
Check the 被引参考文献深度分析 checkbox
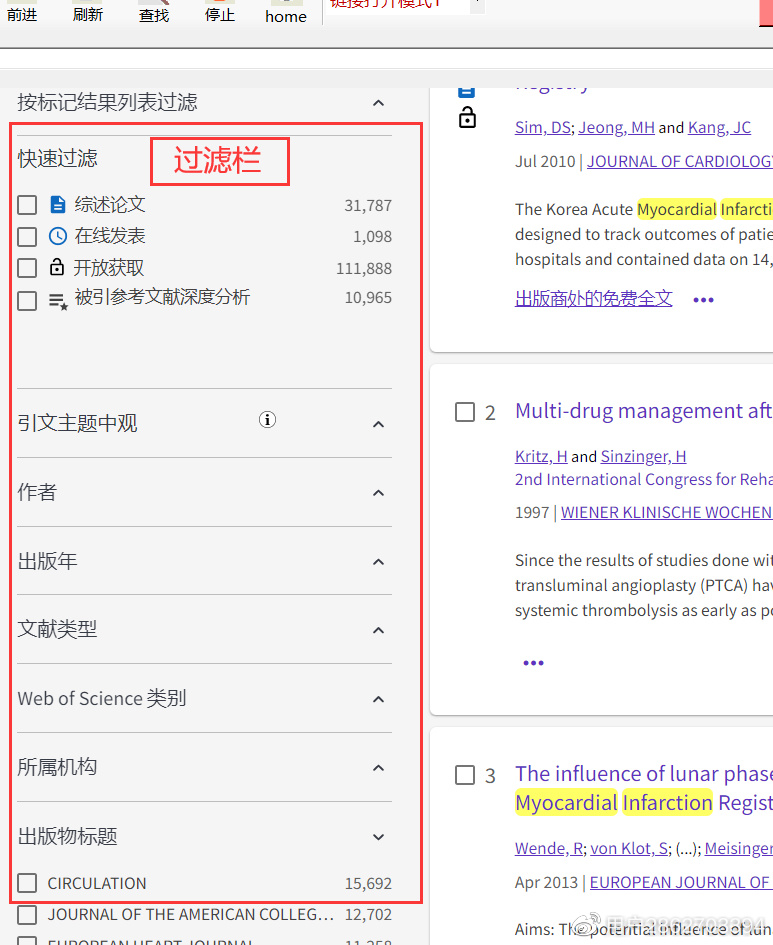click(x=27, y=300)
